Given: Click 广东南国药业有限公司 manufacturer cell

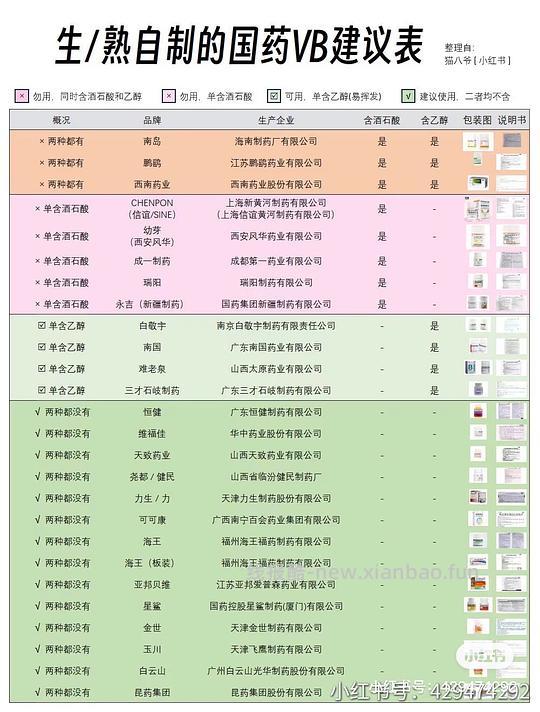Looking at the screenshot, I should (276, 347).
